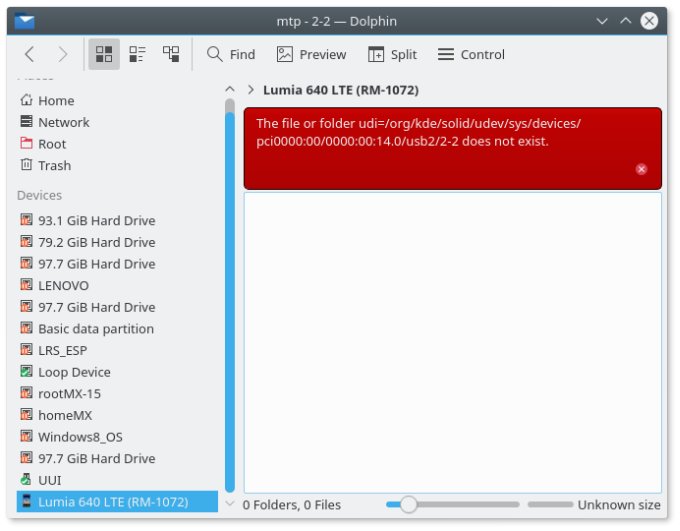Go forward with the right arrow

coord(62,54)
